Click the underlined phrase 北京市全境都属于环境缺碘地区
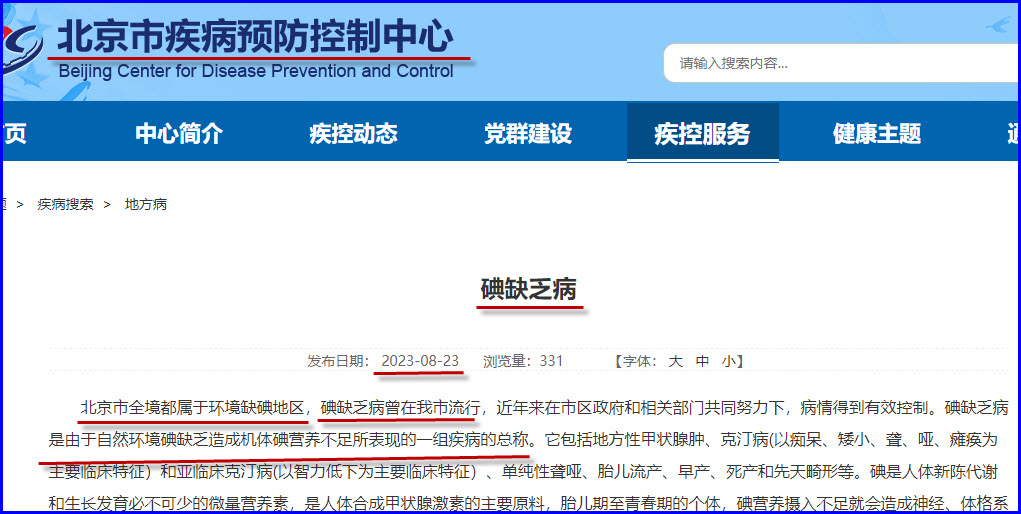This screenshot has height=514, width=1021. tap(192, 408)
